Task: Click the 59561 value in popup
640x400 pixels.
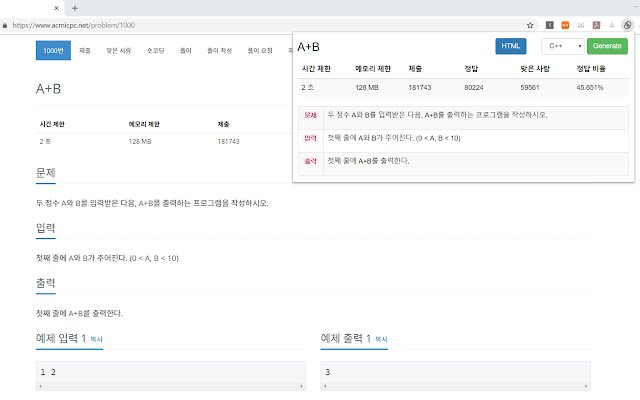Action: [x=529, y=87]
